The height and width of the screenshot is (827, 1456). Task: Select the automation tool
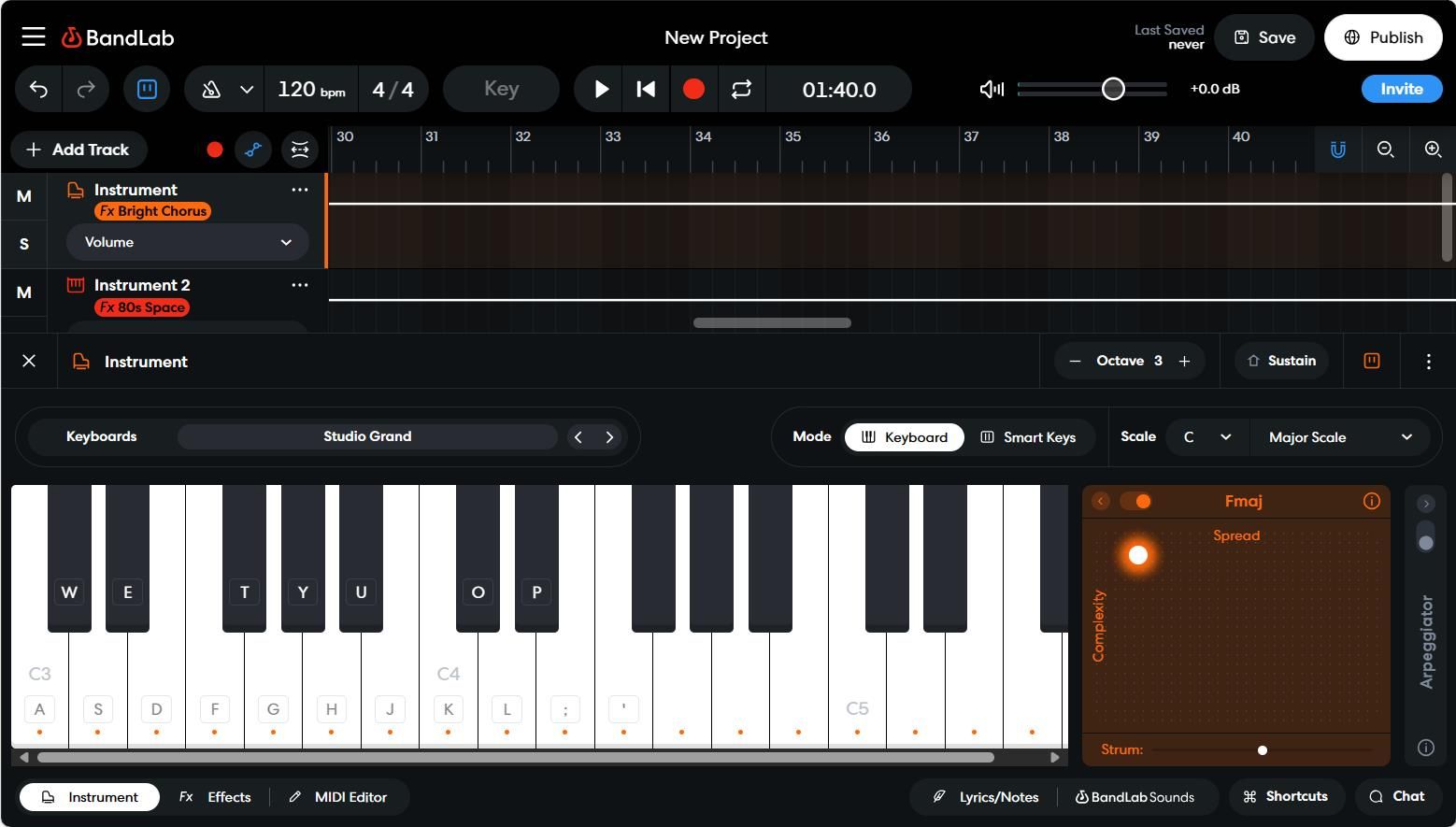pos(252,150)
